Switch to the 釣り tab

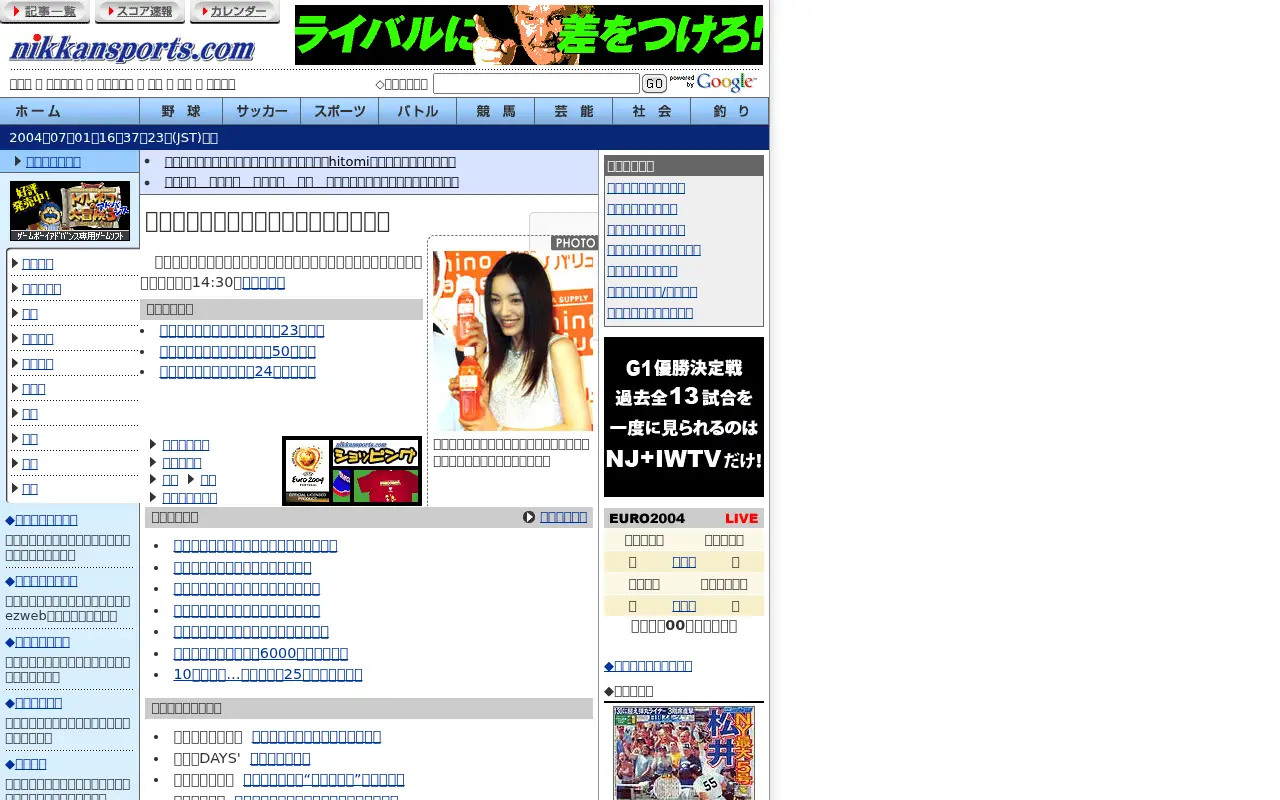[x=730, y=111]
